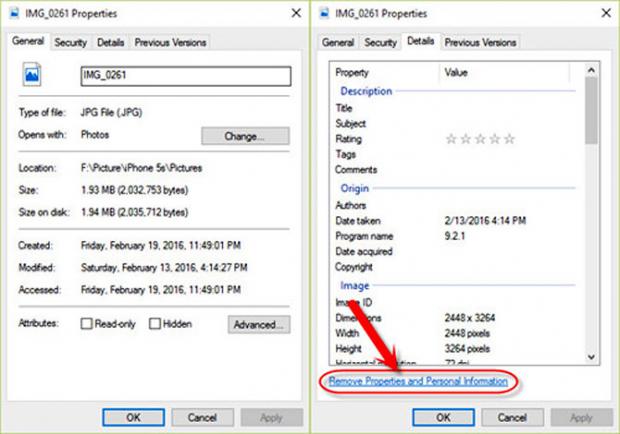The width and height of the screenshot is (620, 434).
Task: Close the left Properties dialog
Action: click(295, 13)
